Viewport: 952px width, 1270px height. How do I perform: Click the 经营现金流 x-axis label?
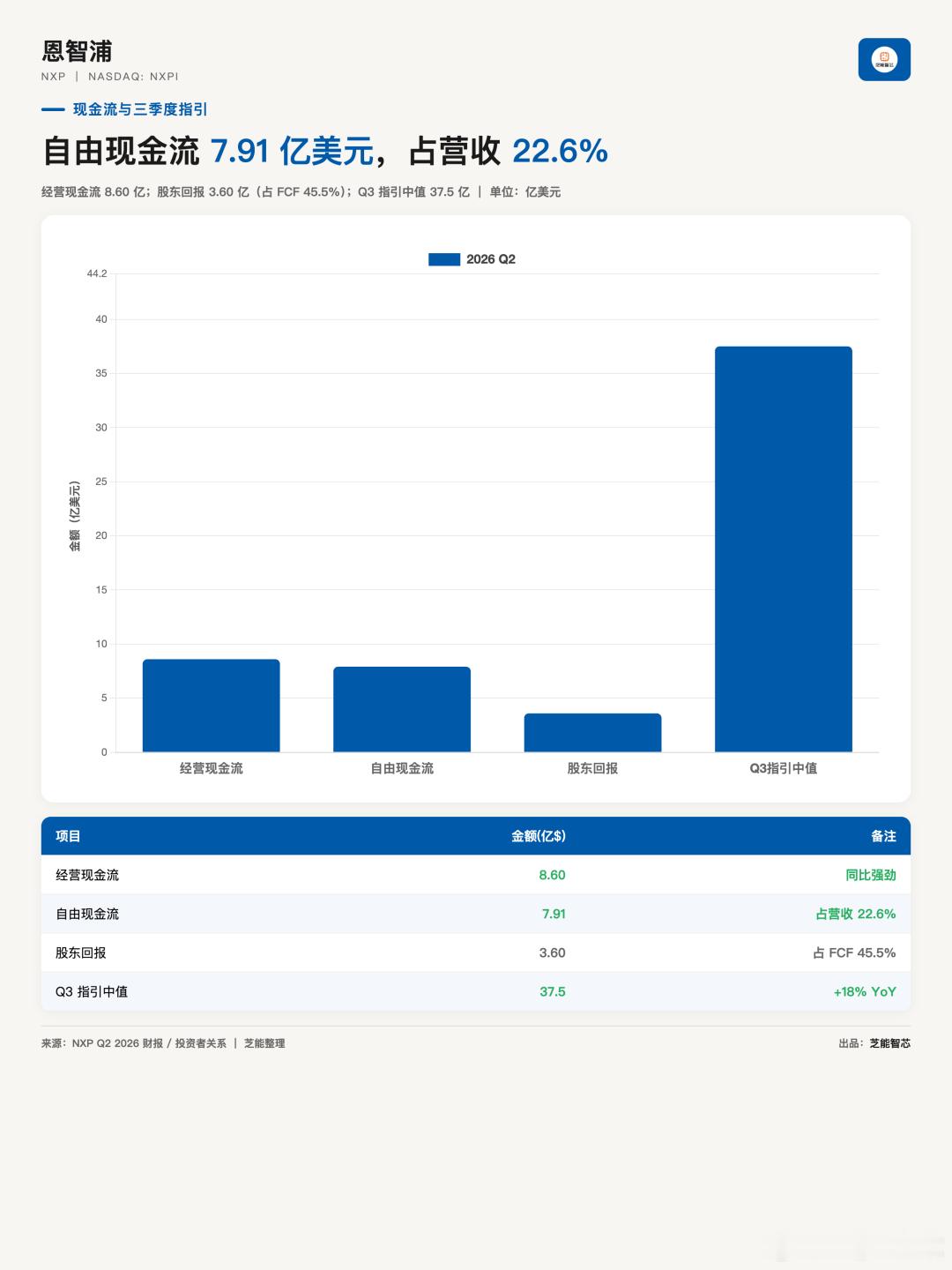point(212,768)
